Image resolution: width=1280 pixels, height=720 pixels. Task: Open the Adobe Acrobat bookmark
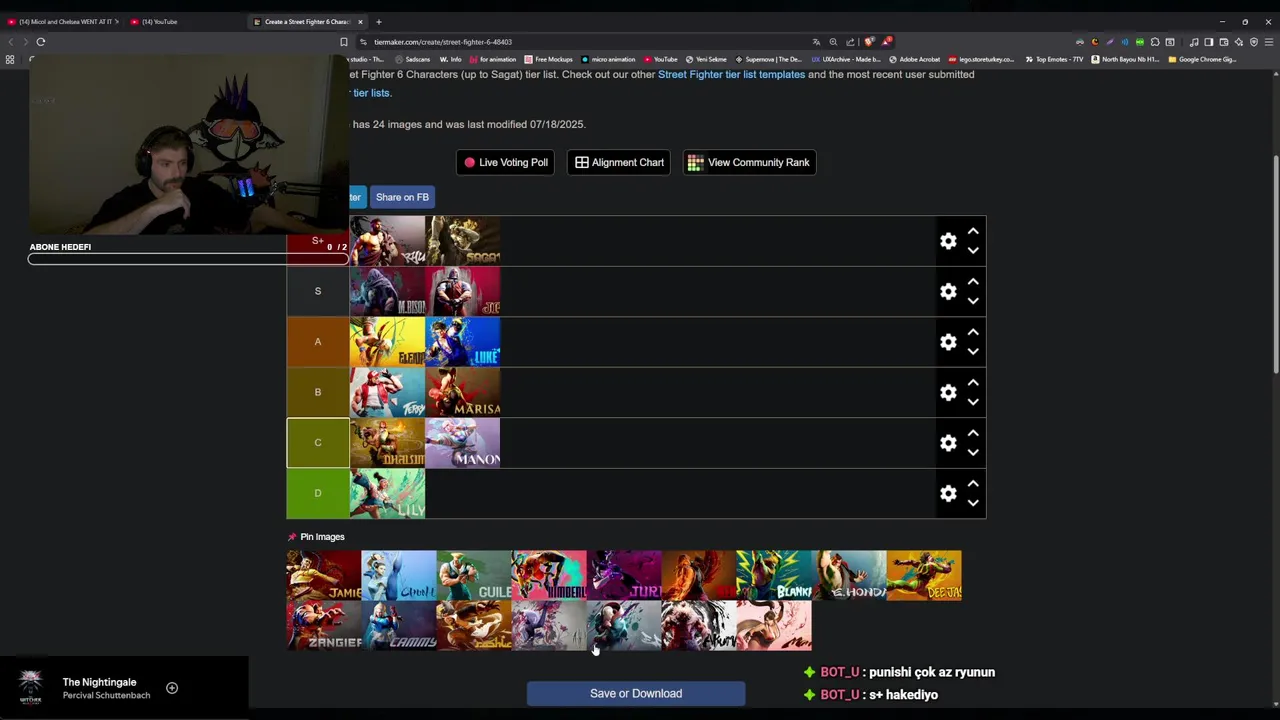click(915, 59)
